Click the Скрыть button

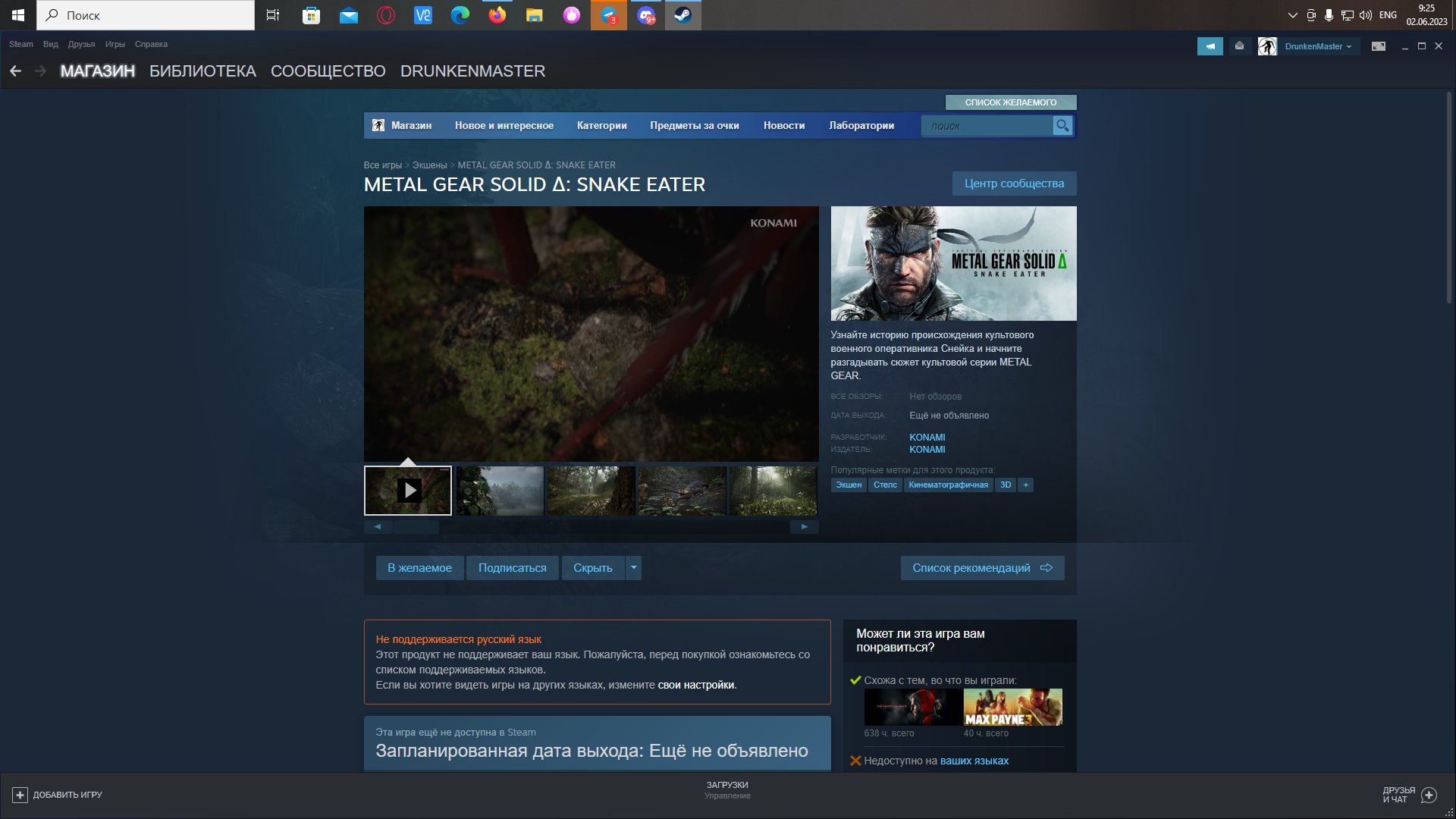(593, 568)
